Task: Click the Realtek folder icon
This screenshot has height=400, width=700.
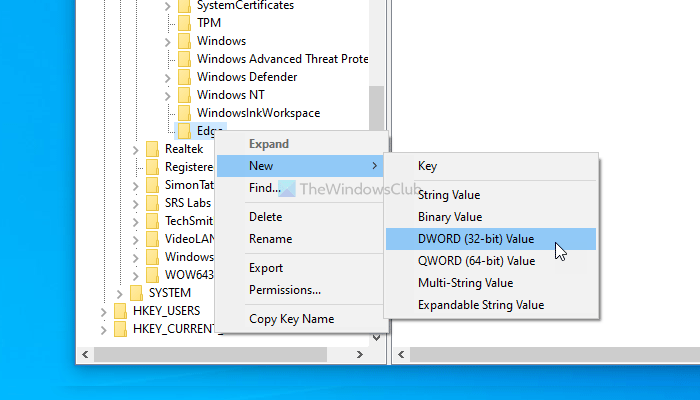Action: [x=152, y=149]
